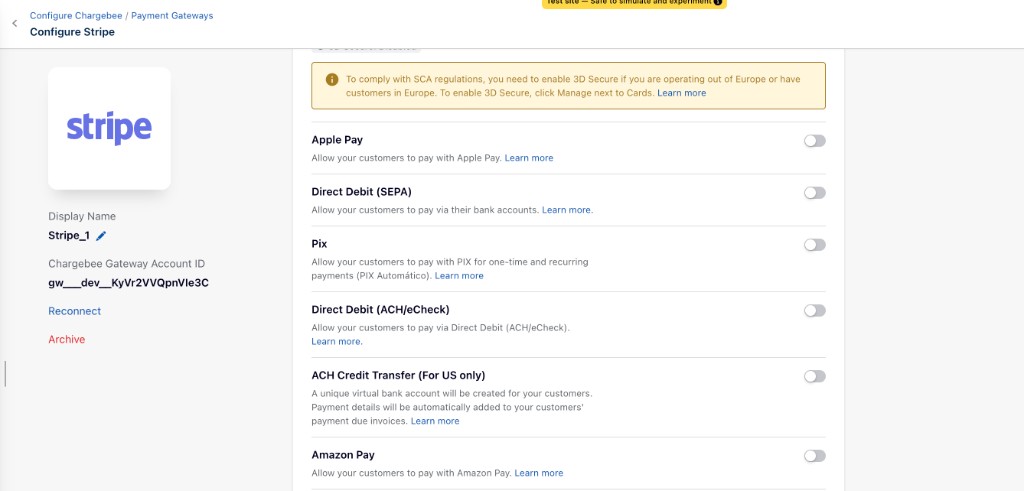This screenshot has height=491, width=1024.
Task: Click the yellow Test site badge
Action: 633,3
